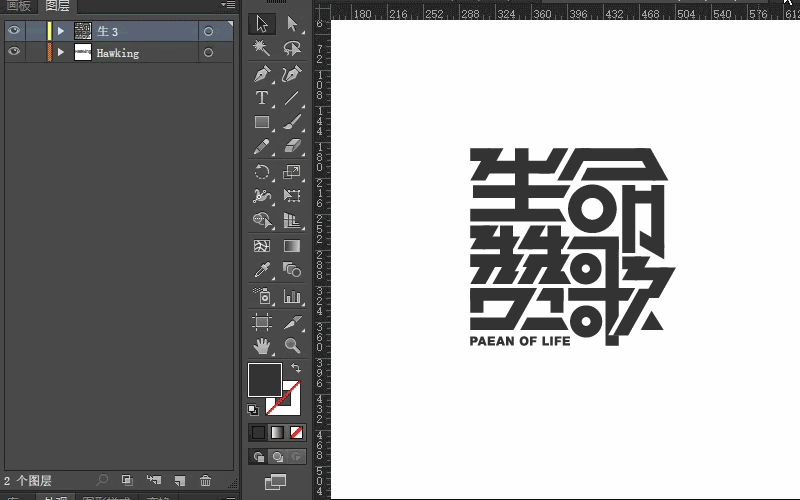The width and height of the screenshot is (800, 500).
Task: Change screen mode button
Action: pyautogui.click(x=276, y=481)
